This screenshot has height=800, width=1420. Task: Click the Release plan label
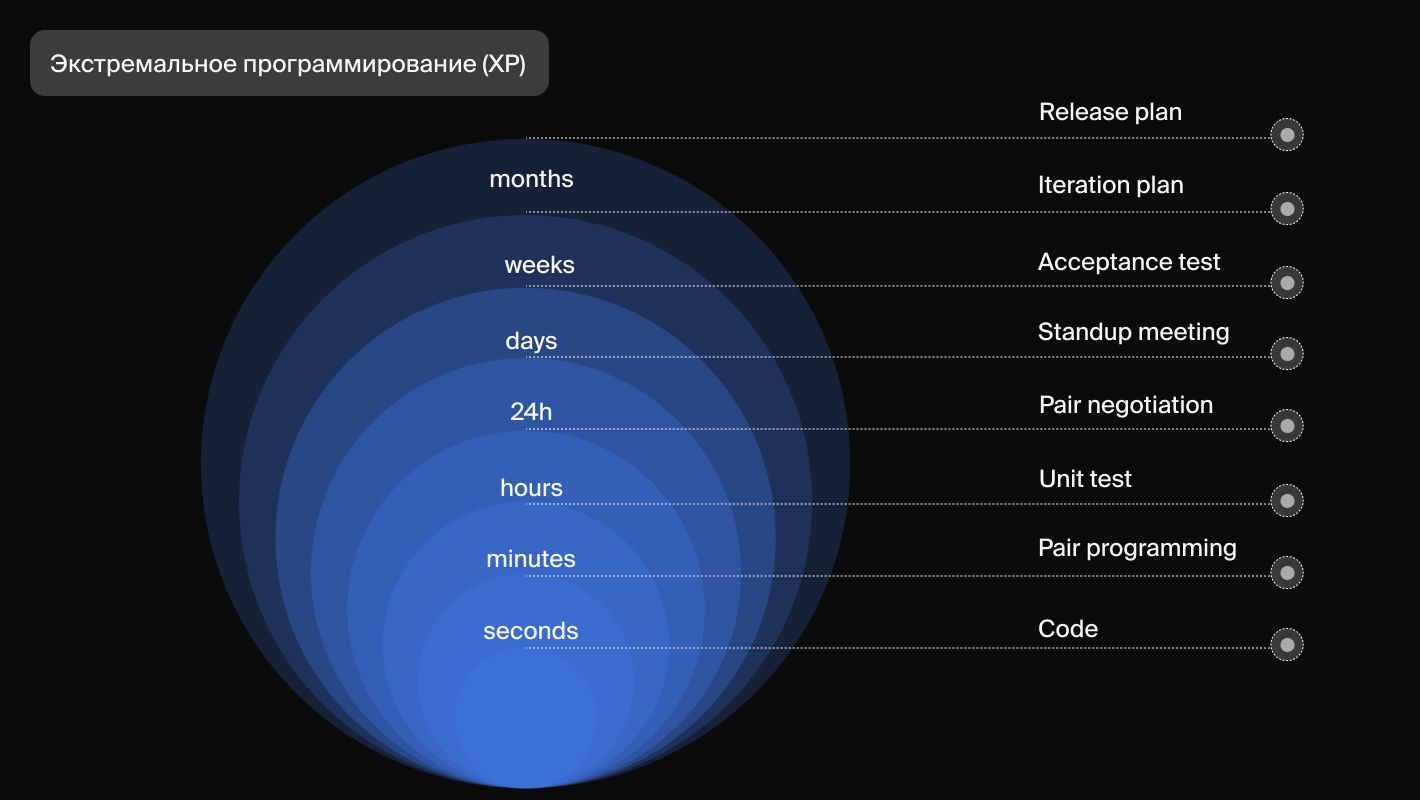click(1110, 112)
